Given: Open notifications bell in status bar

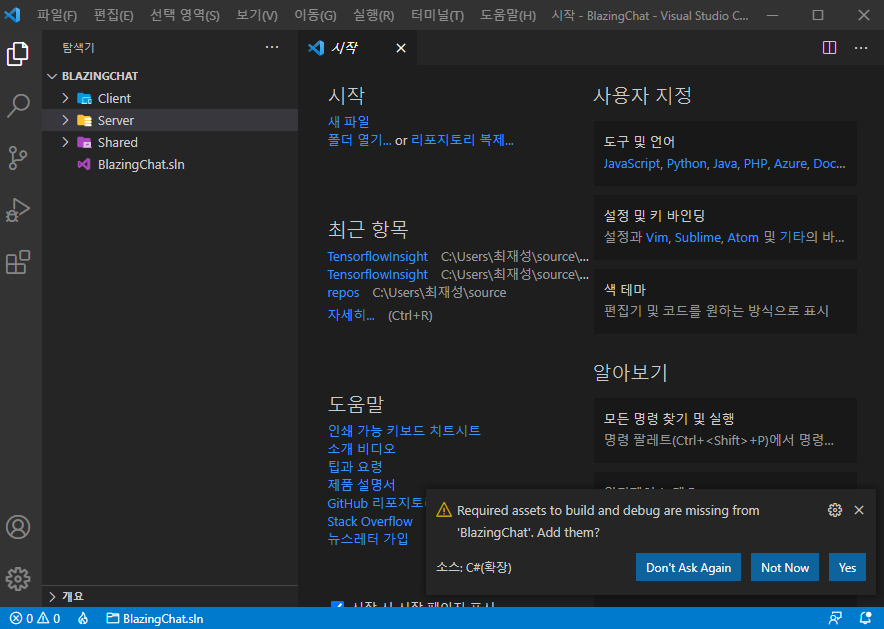Looking at the screenshot, I should [865, 618].
